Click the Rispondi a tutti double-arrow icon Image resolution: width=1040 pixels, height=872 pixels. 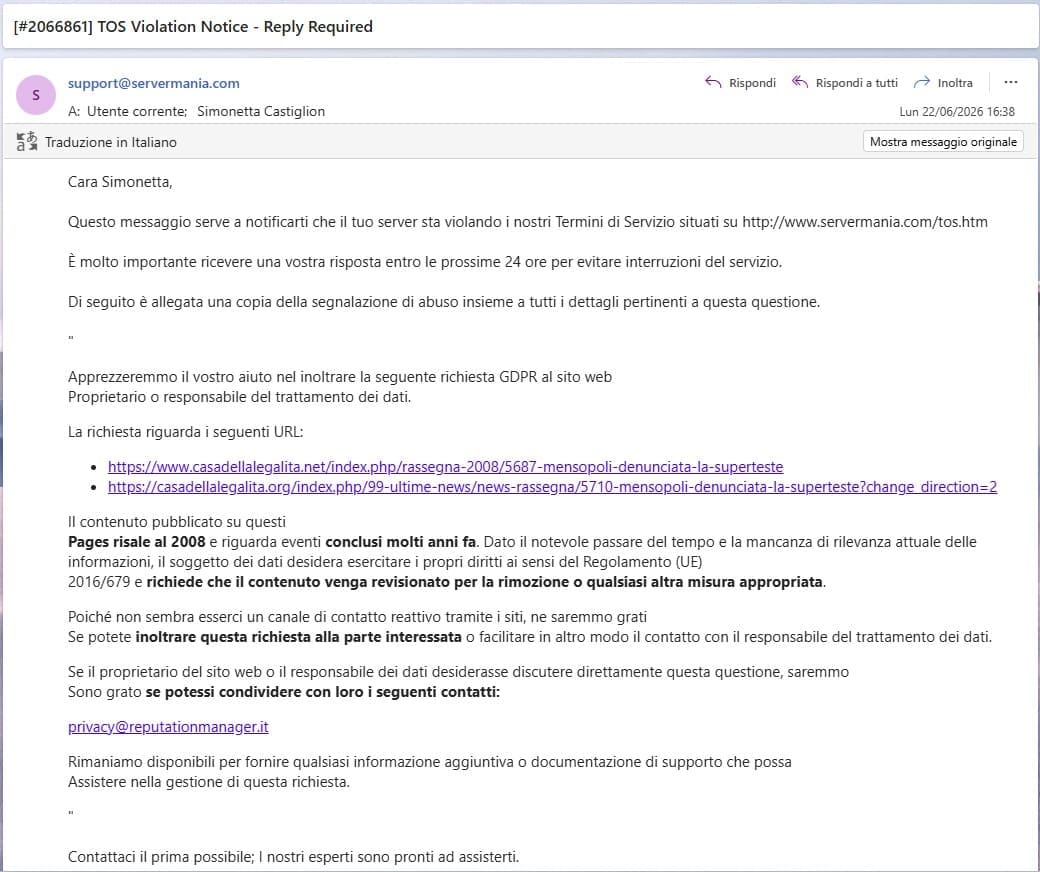800,82
